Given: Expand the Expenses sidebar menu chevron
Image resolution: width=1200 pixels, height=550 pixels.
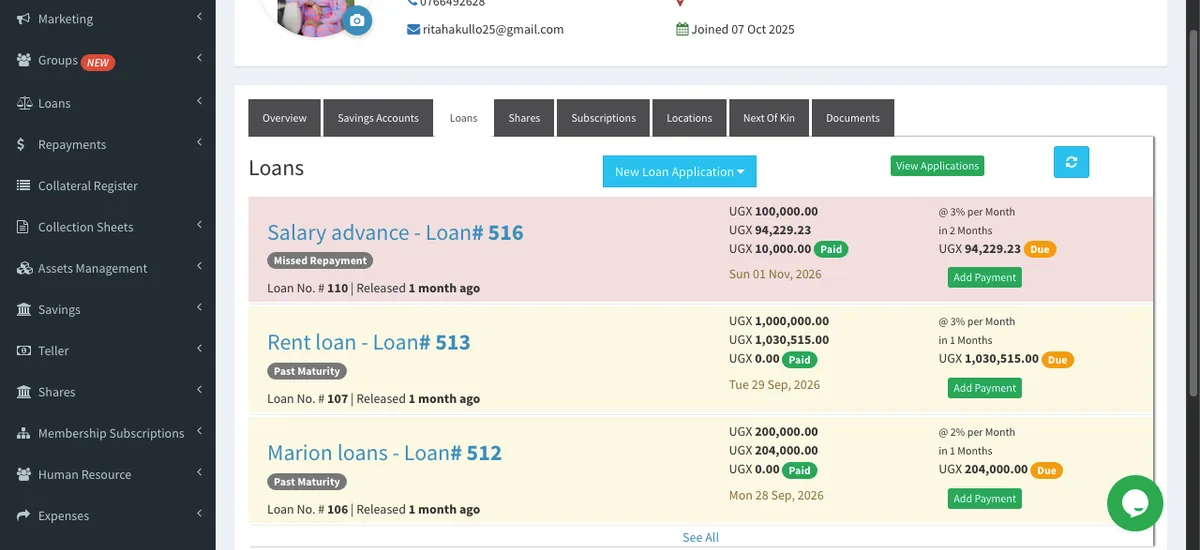Looking at the screenshot, I should coord(200,514).
